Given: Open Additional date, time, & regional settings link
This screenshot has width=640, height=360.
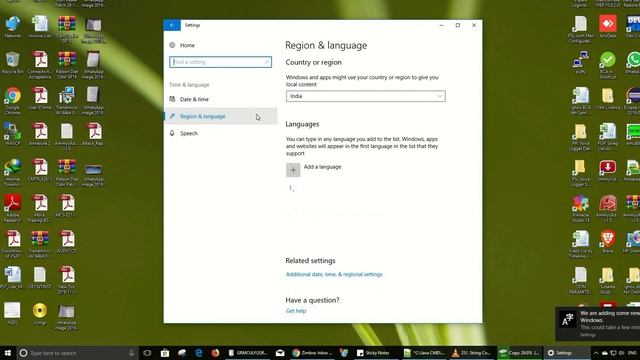Looking at the screenshot, I should [x=334, y=274].
